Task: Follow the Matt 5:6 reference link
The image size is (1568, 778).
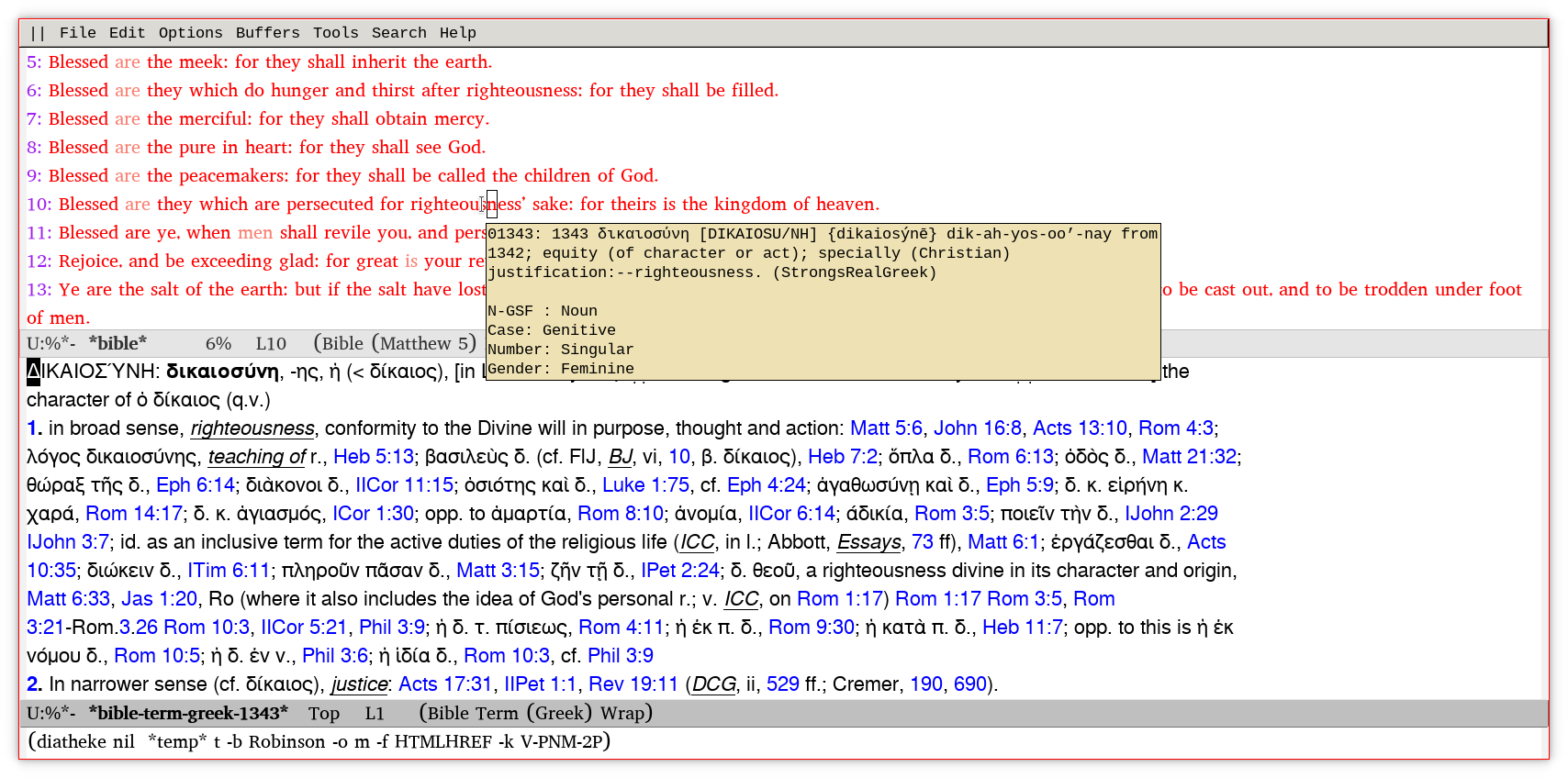Action: (x=885, y=428)
